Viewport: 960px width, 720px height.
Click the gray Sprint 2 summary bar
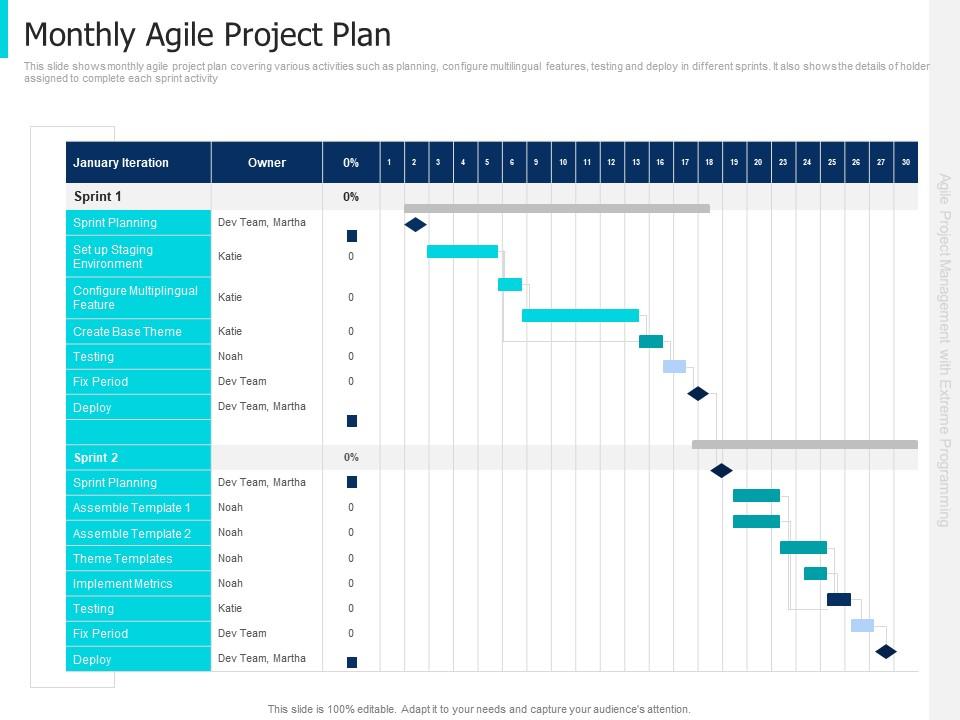point(804,444)
